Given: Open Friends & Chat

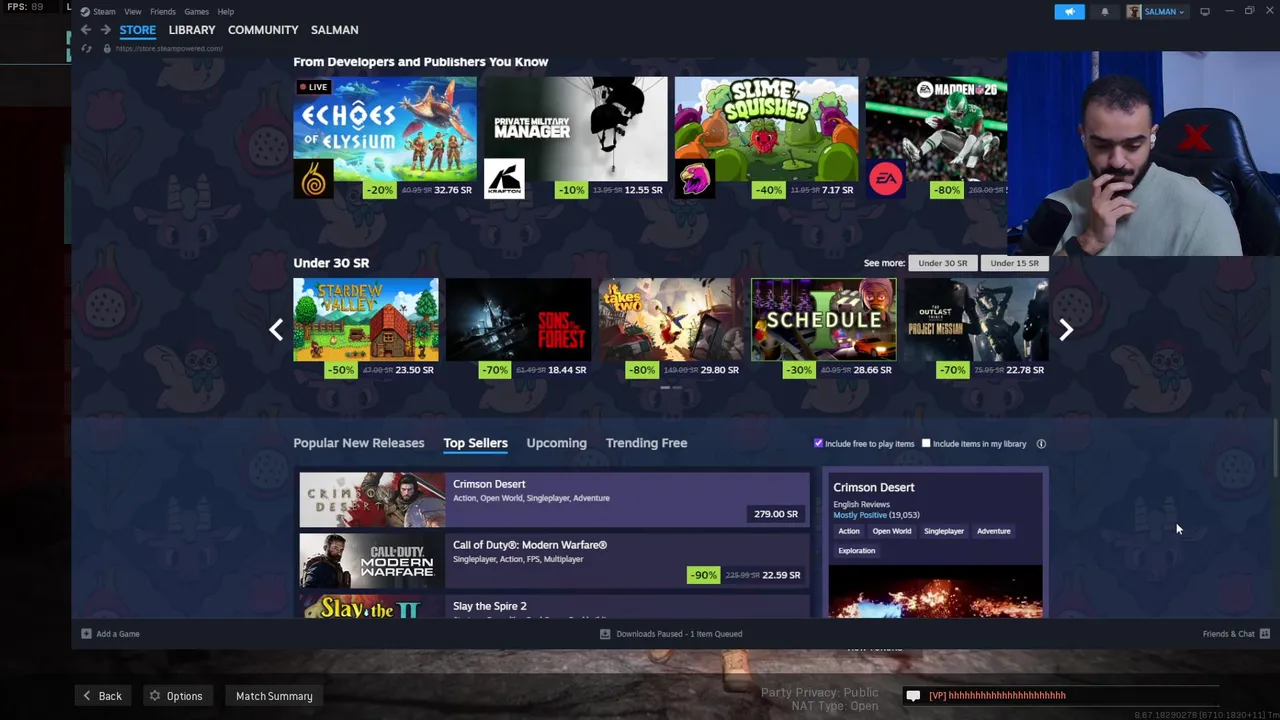Looking at the screenshot, I should (x=1229, y=634).
